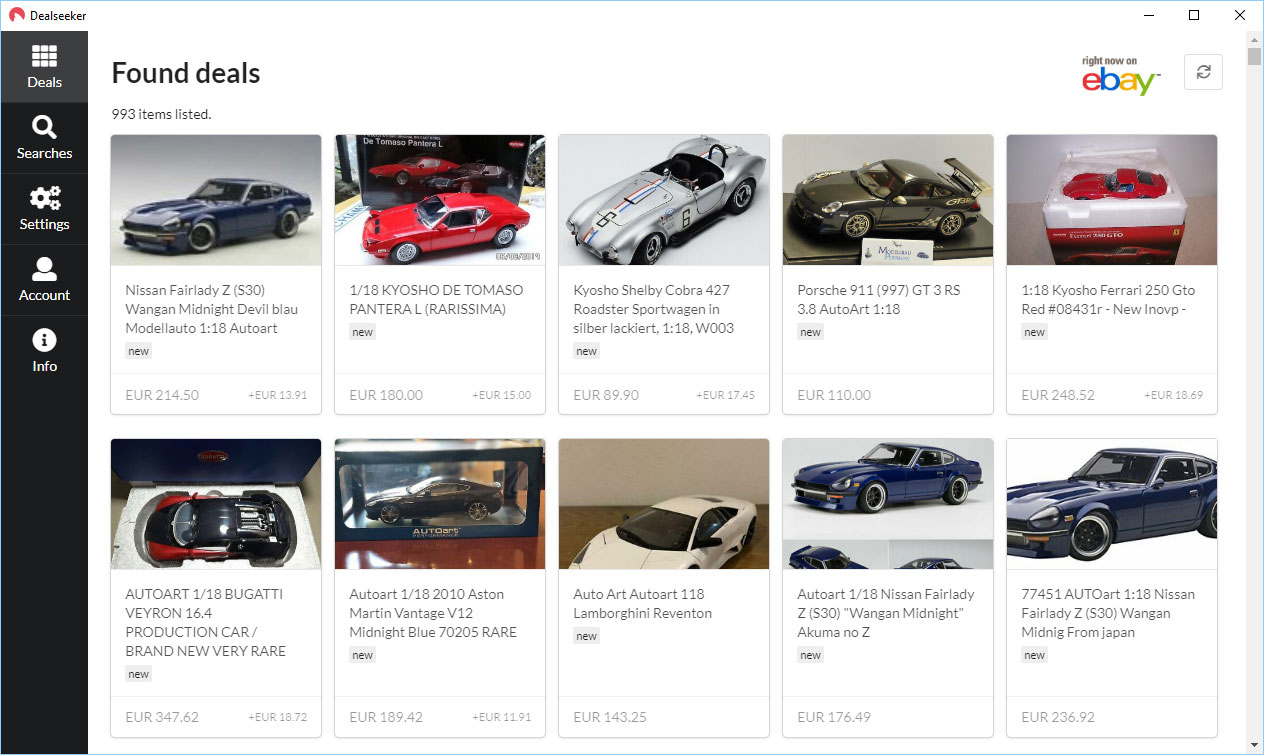This screenshot has width=1264, height=755.
Task: Click the new badge on the Pantera card
Action: coord(362,332)
